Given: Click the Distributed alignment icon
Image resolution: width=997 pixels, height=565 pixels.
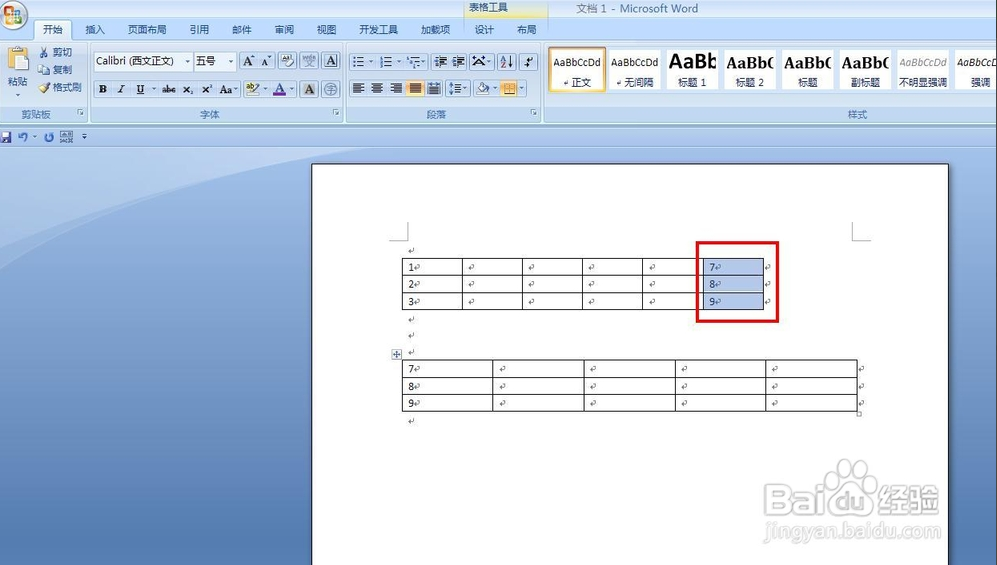Looking at the screenshot, I should point(434,88).
